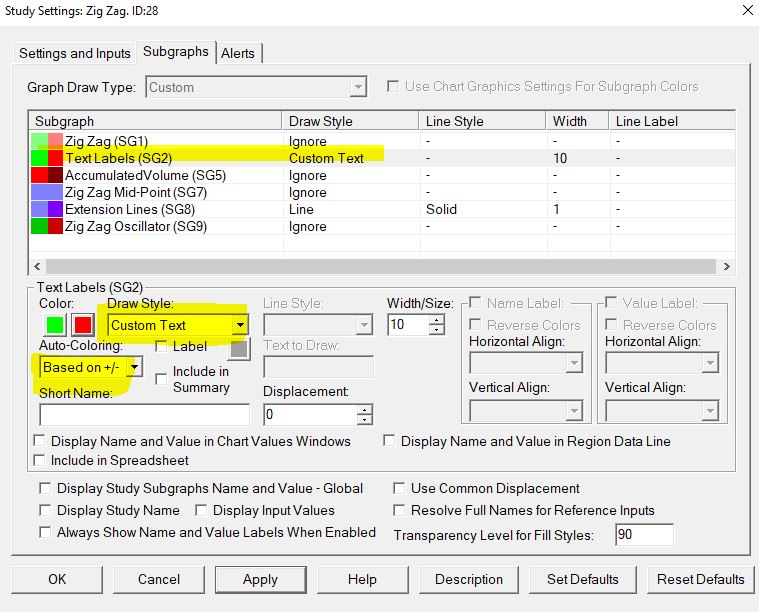Decrease Width/Size with the down spinner arrow
Image resolution: width=759 pixels, height=612 pixels.
point(437,330)
